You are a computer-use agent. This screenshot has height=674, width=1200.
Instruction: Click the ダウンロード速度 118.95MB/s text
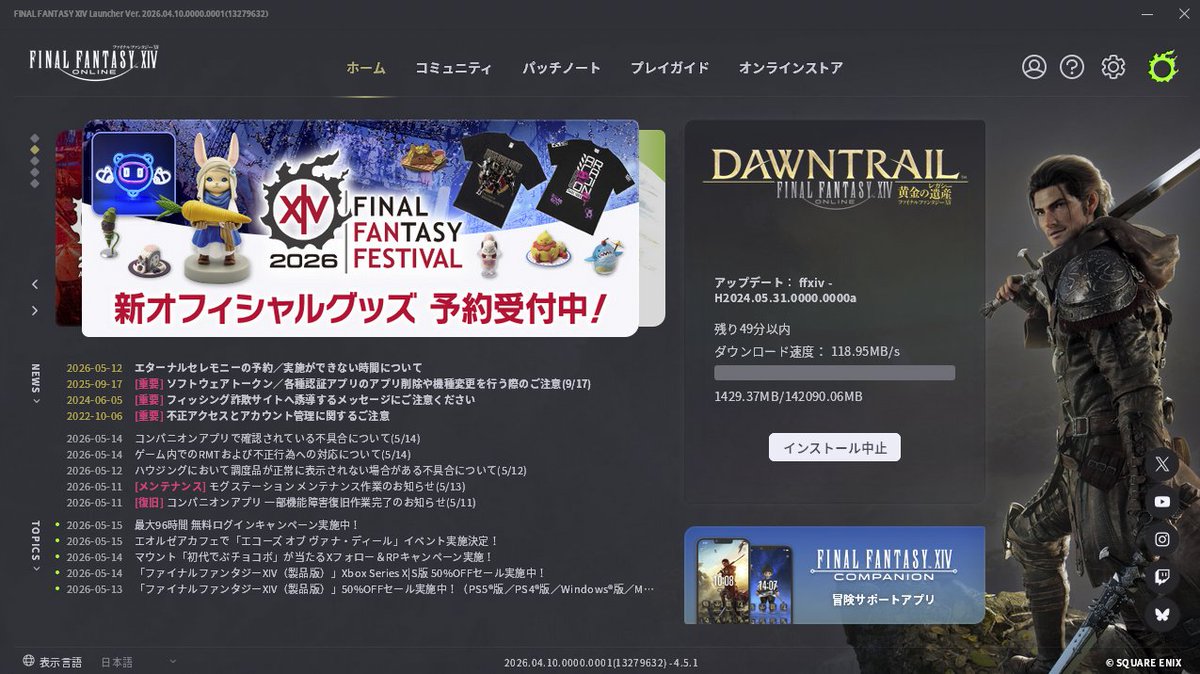(807, 351)
